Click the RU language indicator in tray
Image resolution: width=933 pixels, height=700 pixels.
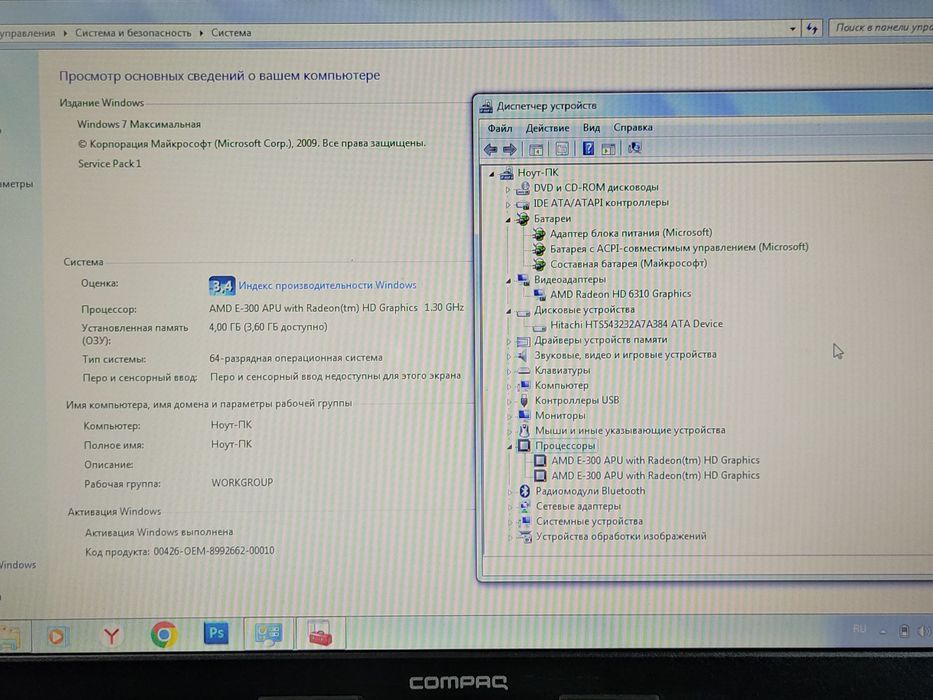pos(859,629)
